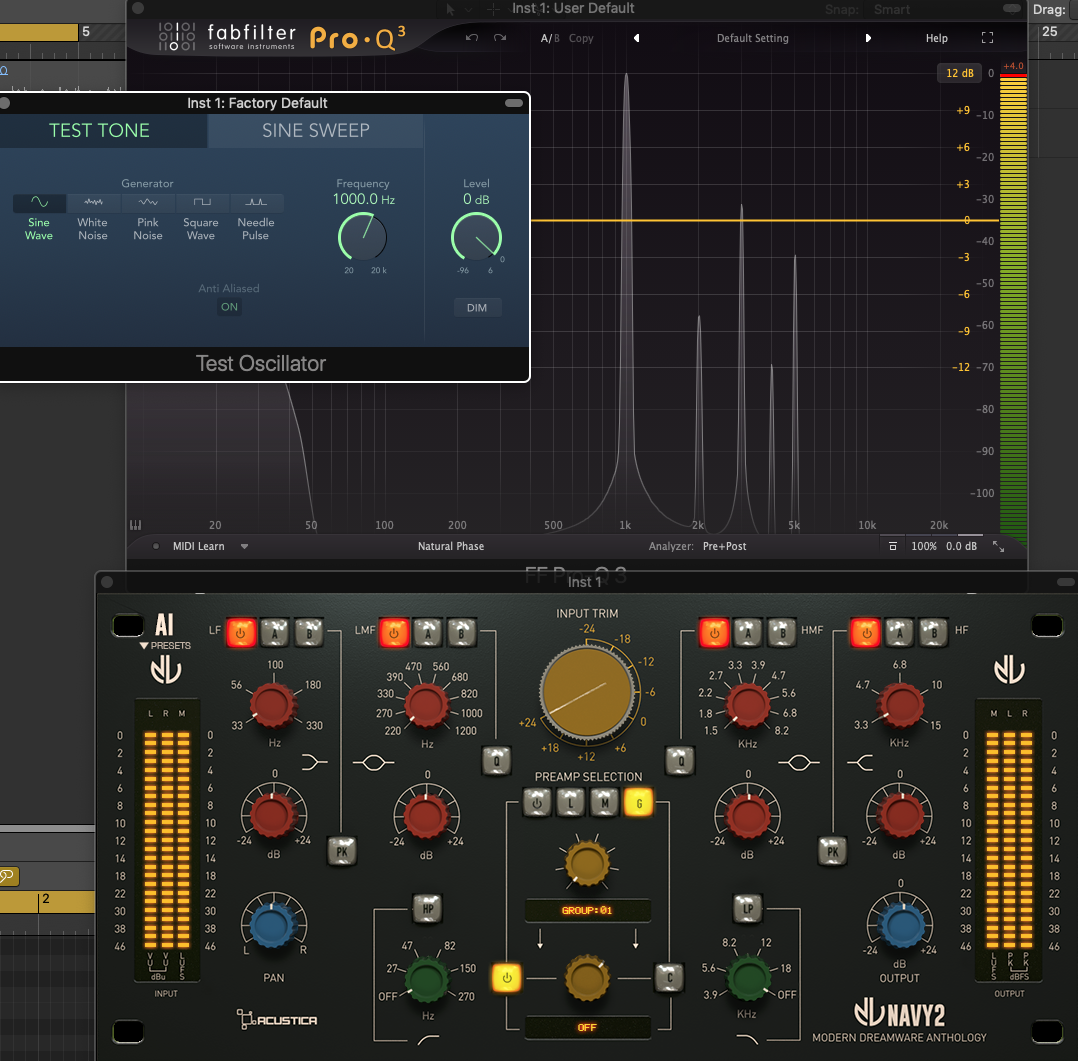Select preamp M button
Screen dimensions: 1078x1061
pyautogui.click(x=605, y=802)
